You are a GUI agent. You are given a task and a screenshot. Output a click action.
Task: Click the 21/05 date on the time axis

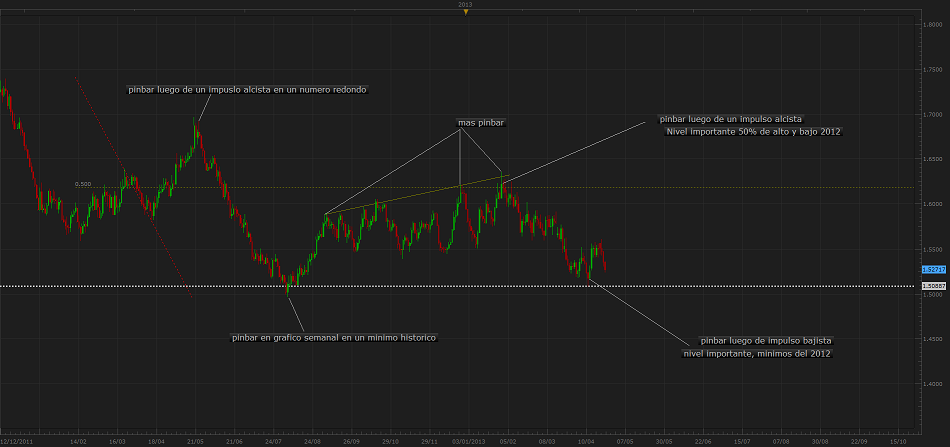click(x=195, y=440)
